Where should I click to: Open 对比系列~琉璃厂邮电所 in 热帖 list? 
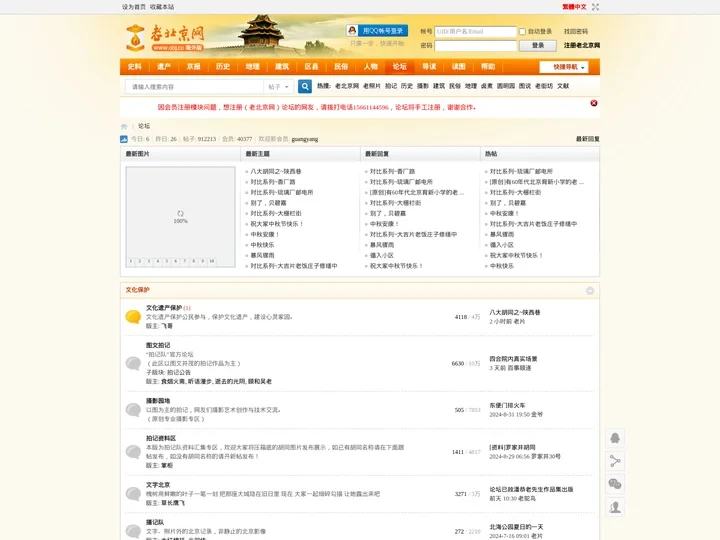tap(521, 171)
